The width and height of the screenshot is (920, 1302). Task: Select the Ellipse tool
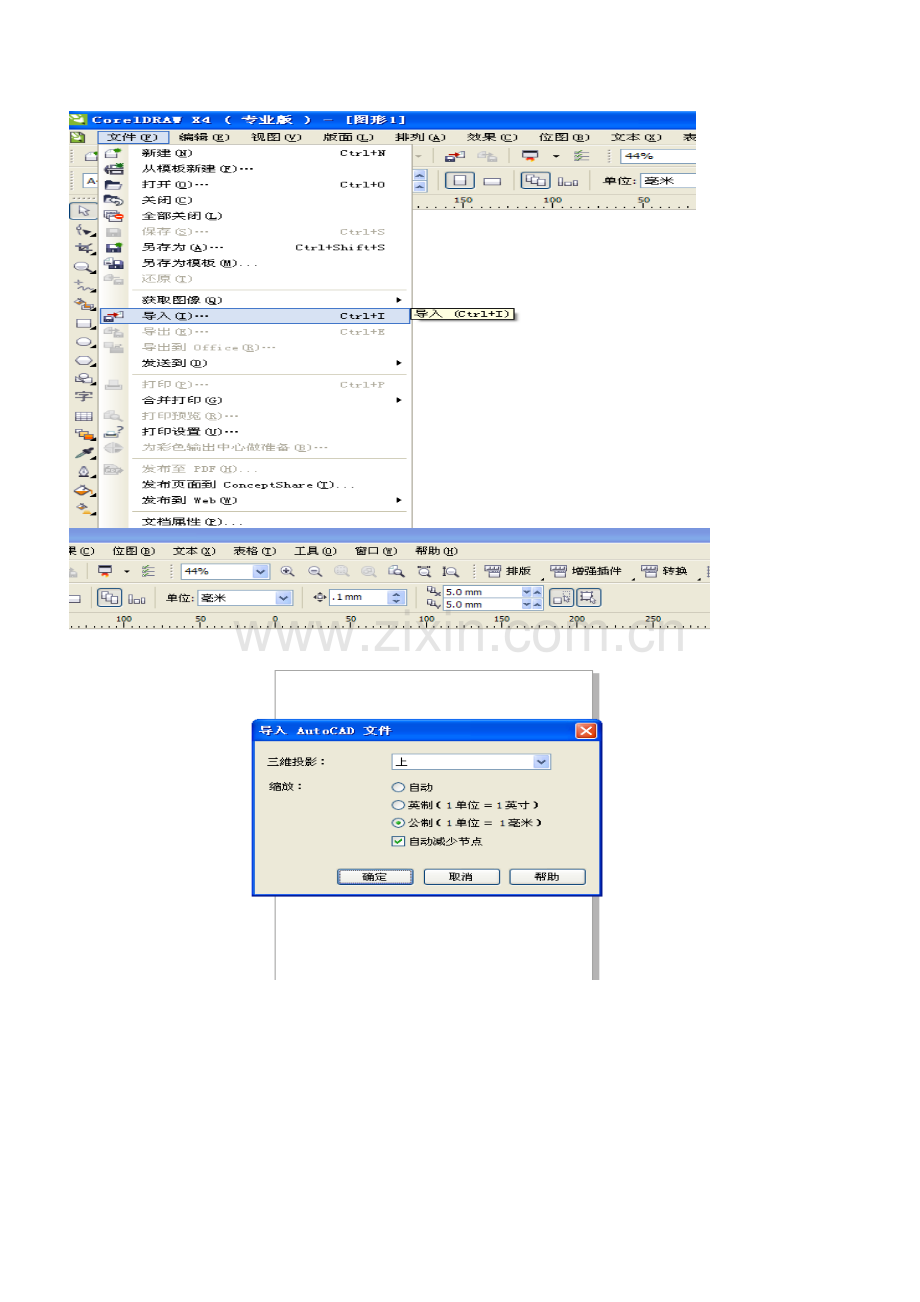coord(85,342)
